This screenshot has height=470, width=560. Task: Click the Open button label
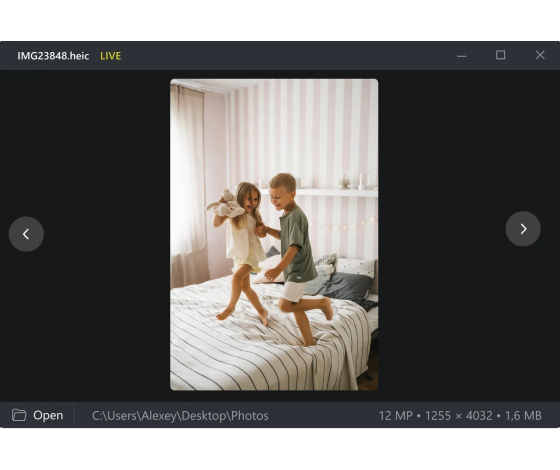[x=48, y=415]
